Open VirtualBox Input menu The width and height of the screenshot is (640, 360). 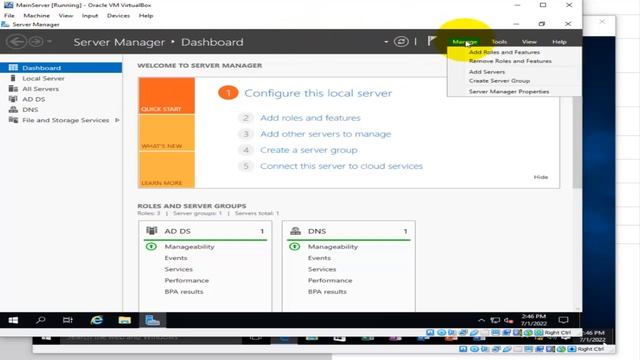pos(90,16)
